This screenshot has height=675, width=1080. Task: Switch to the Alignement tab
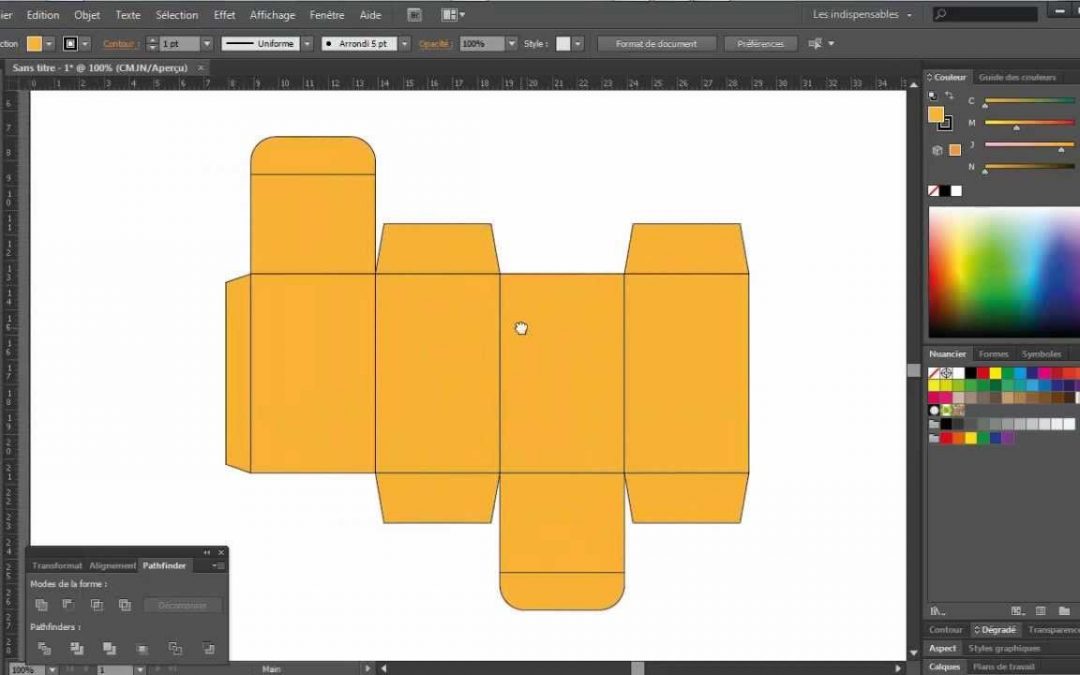point(112,566)
